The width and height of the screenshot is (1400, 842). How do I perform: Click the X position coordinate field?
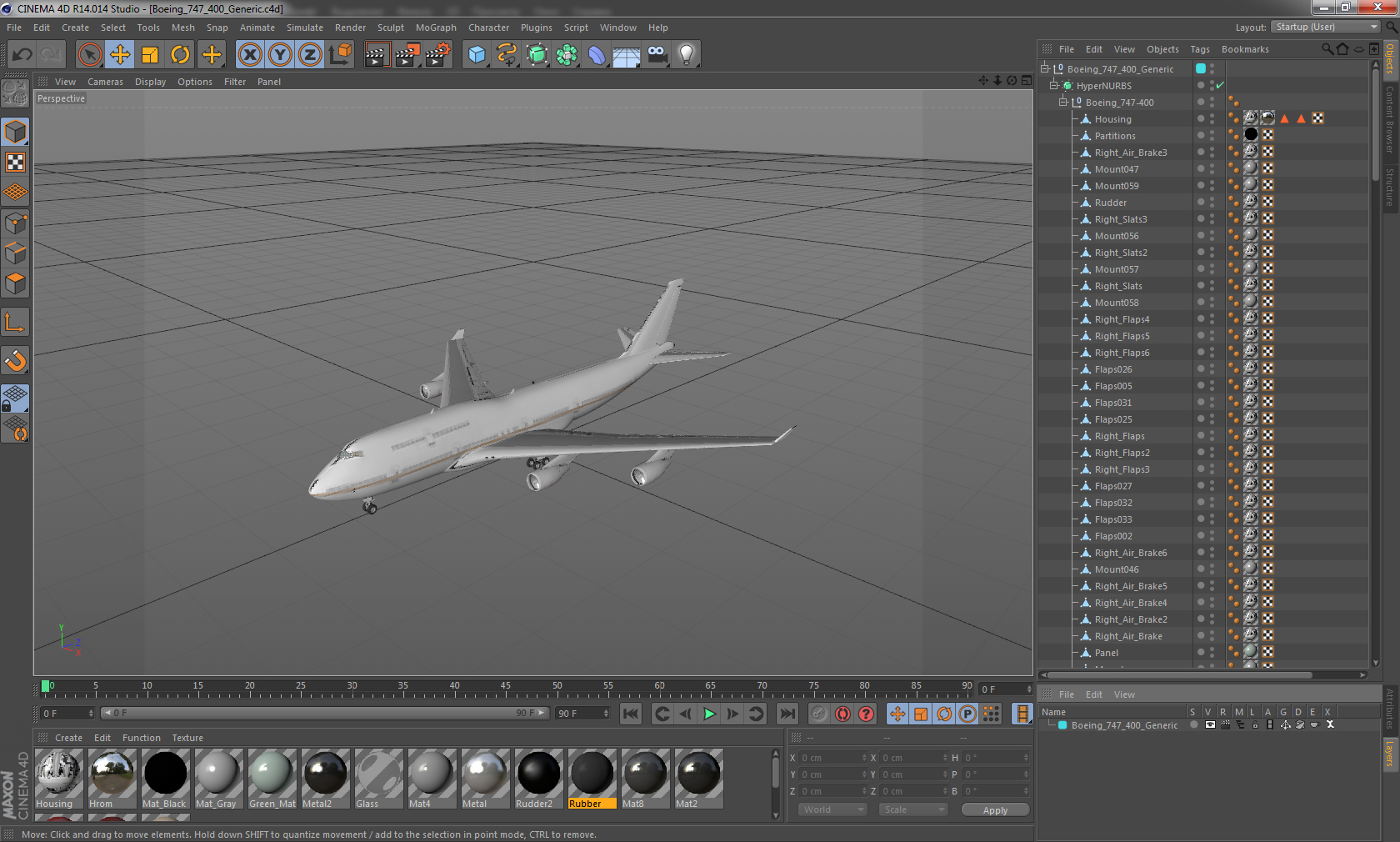(833, 758)
